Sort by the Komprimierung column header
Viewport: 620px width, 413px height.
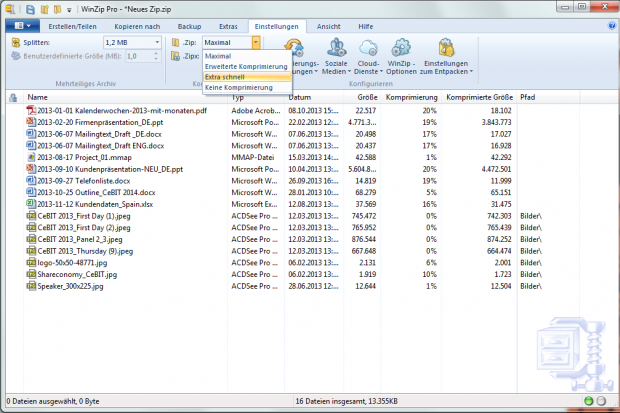412,97
